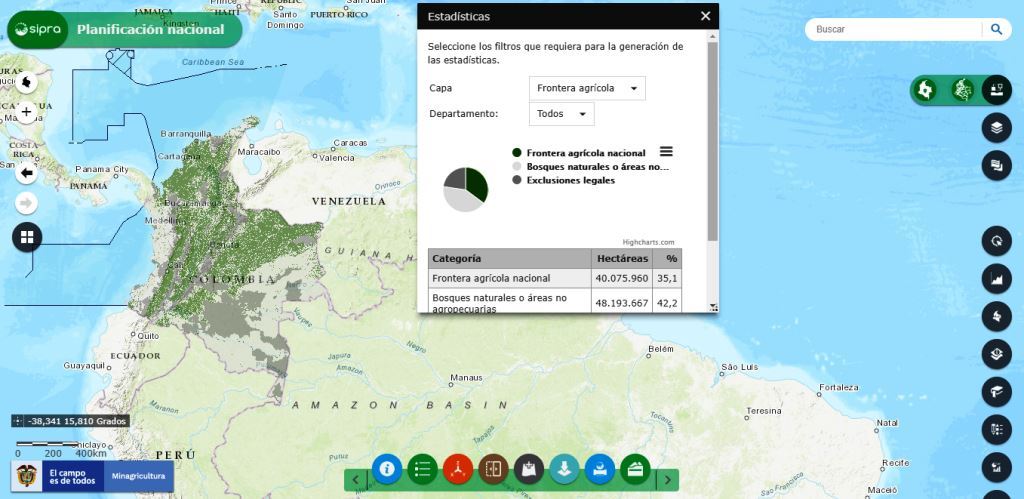Open the Capa dropdown showing Frontera agrícola
The image size is (1024, 499).
(587, 88)
